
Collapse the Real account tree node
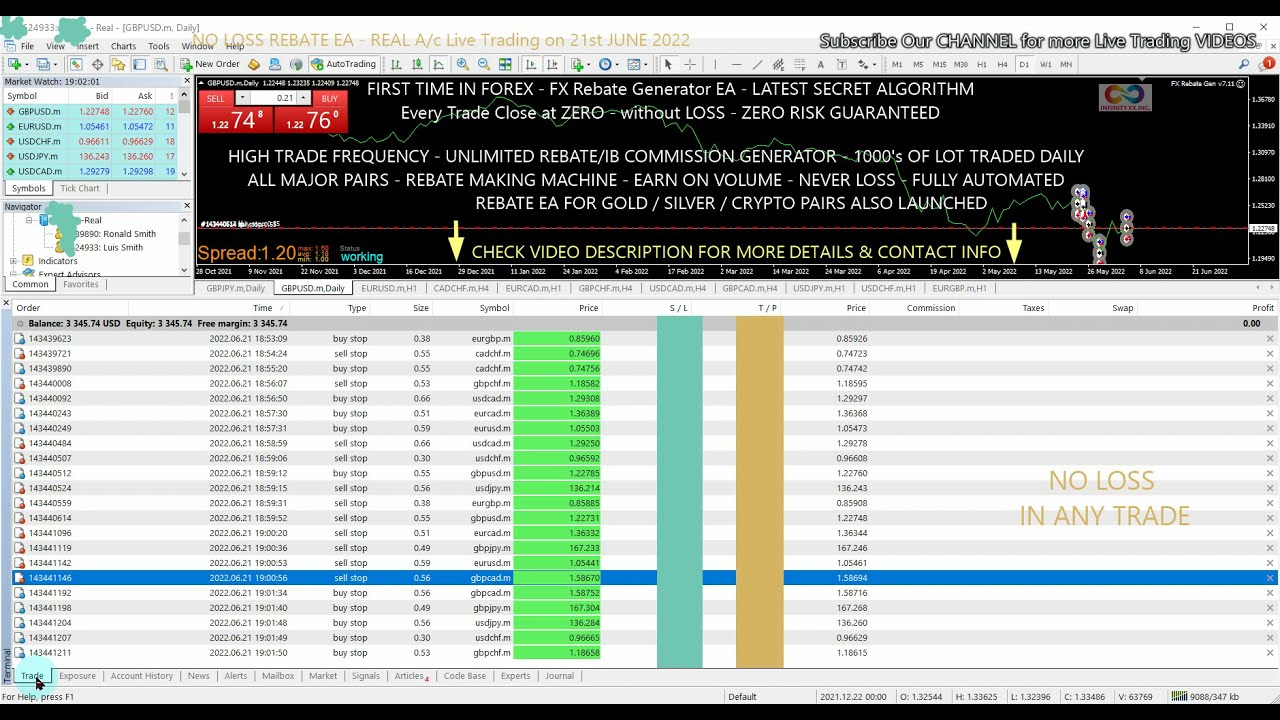click(29, 220)
